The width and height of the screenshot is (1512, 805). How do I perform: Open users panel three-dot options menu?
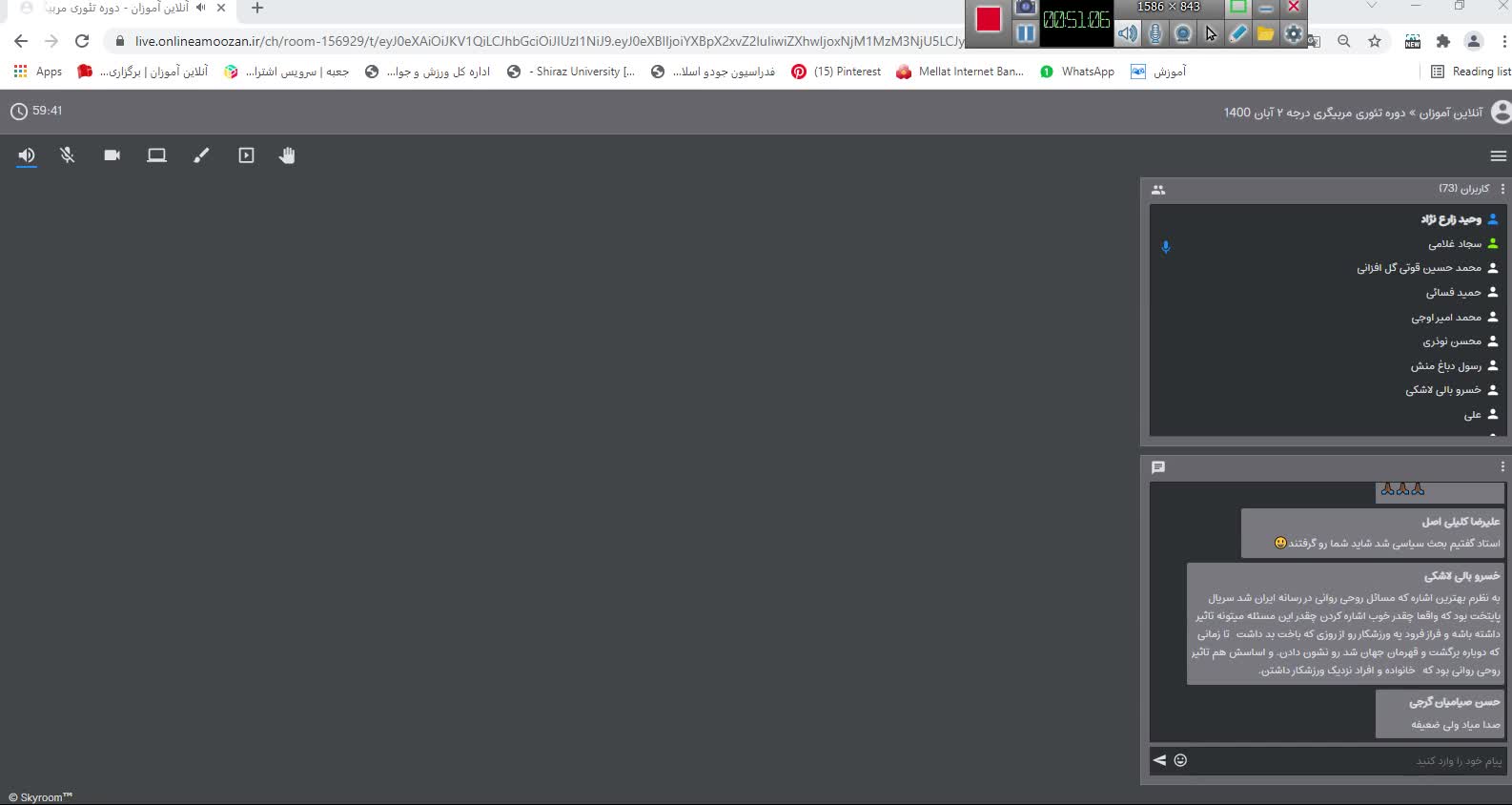point(1502,189)
